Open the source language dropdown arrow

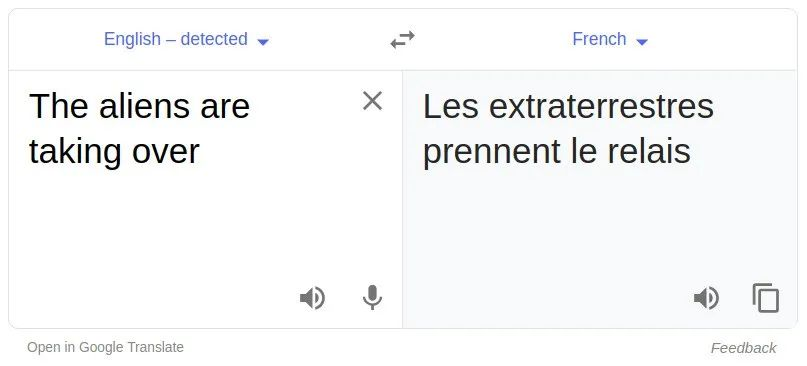pos(263,42)
